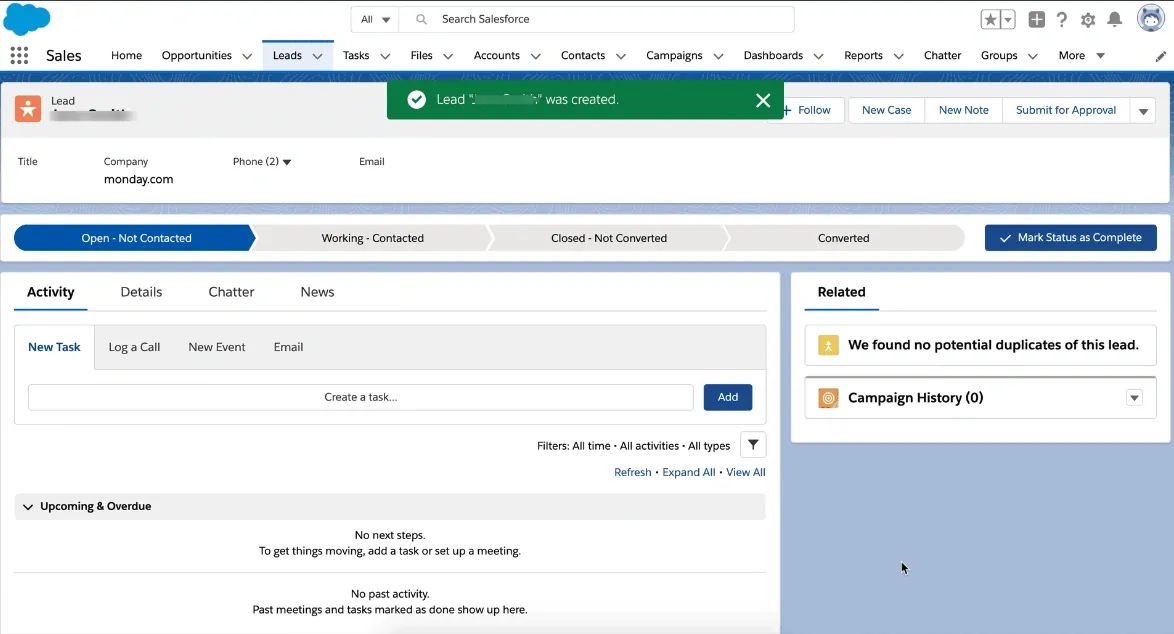Click the Create a task input field

(360, 397)
